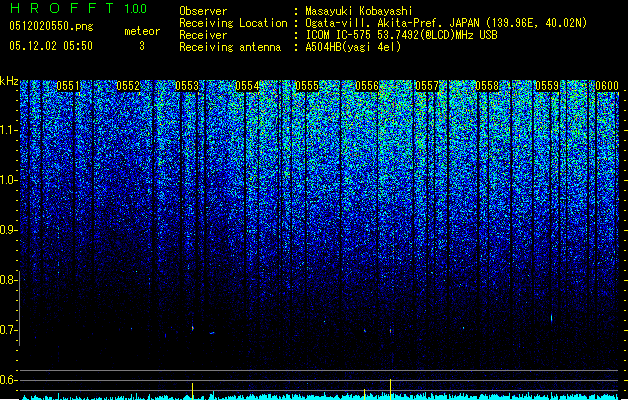Screen dimensions: 629x400
Task: Click the date stamp 05.12.02 05:50
Action: point(51,46)
